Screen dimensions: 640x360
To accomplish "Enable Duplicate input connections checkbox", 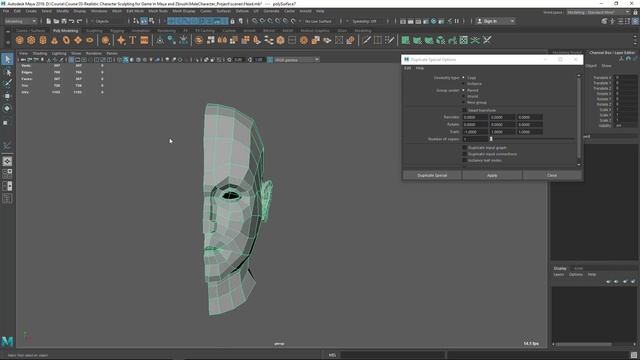I will [464, 154].
